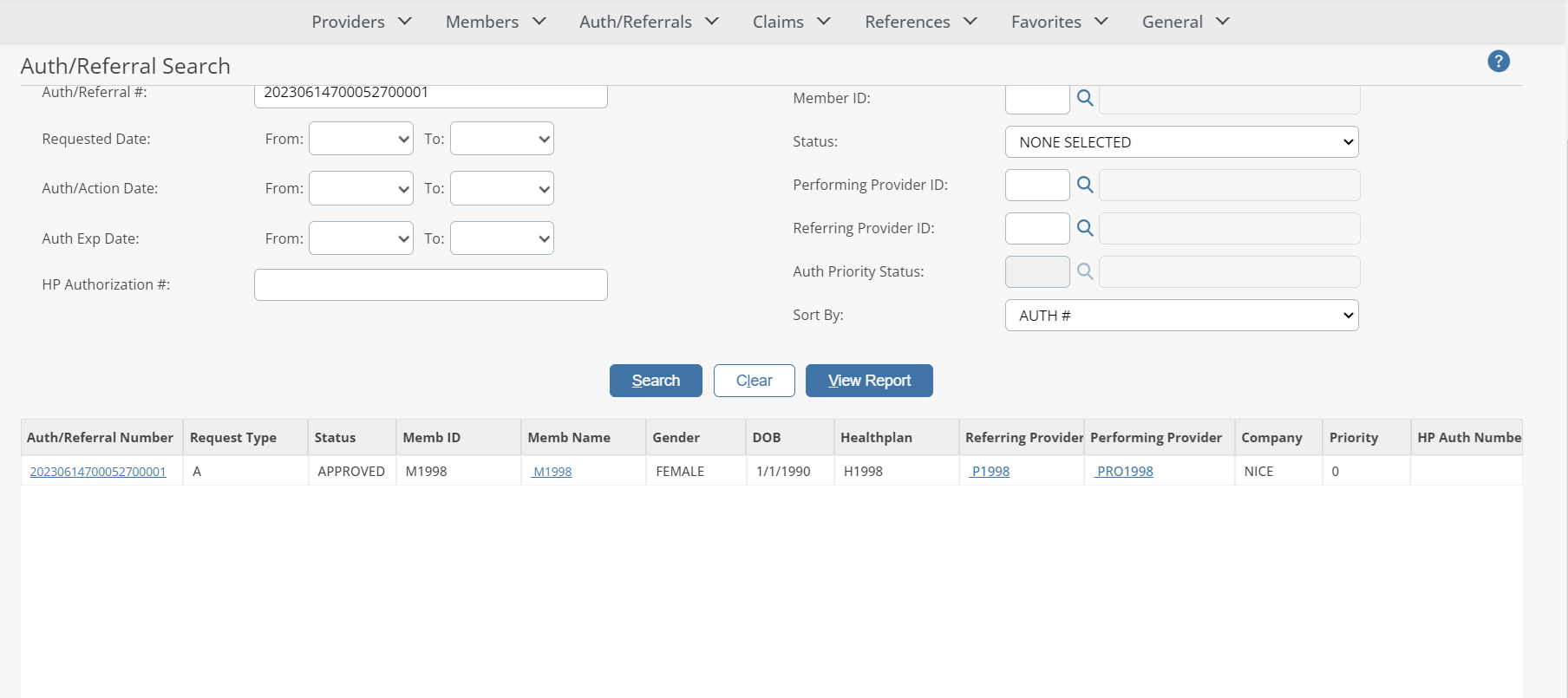Screen dimensions: 1568x698
Task: Open Requested Date From dropdown
Action: click(x=361, y=139)
